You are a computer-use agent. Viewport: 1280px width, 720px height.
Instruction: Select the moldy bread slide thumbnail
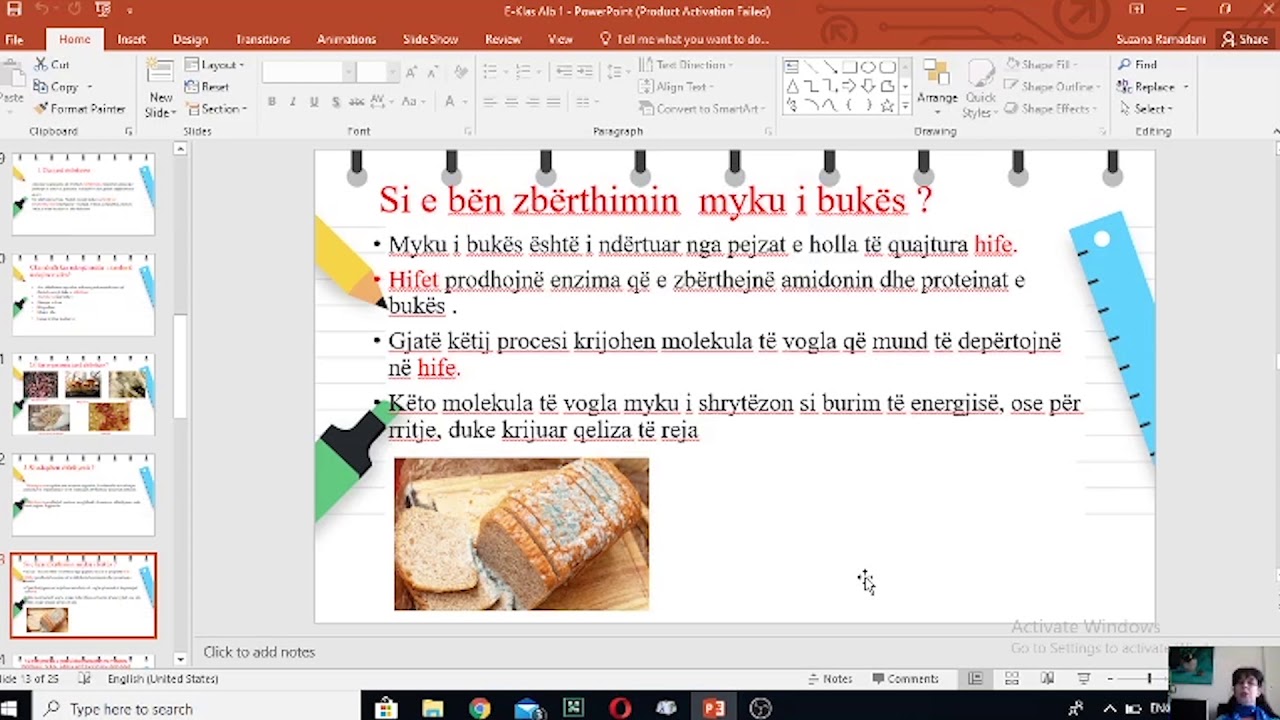pos(83,595)
